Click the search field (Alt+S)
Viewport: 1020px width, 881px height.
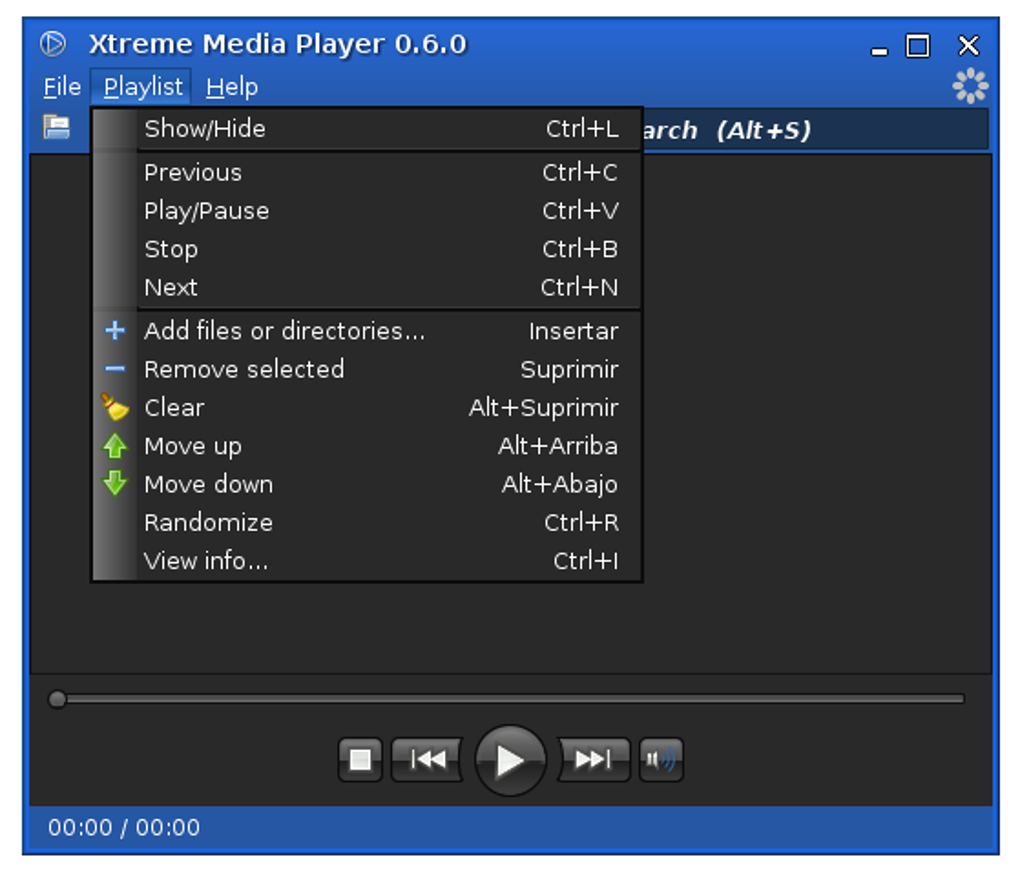(x=815, y=129)
